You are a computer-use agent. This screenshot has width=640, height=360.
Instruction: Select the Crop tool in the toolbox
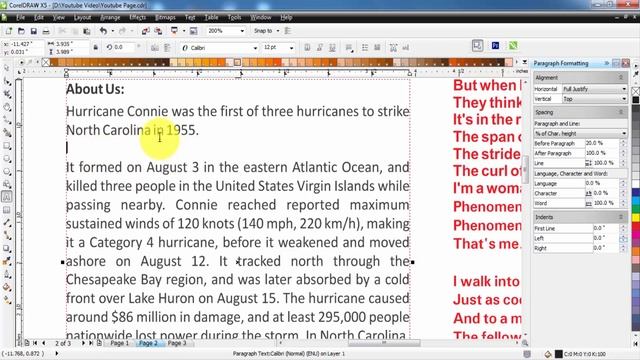tap(7, 94)
